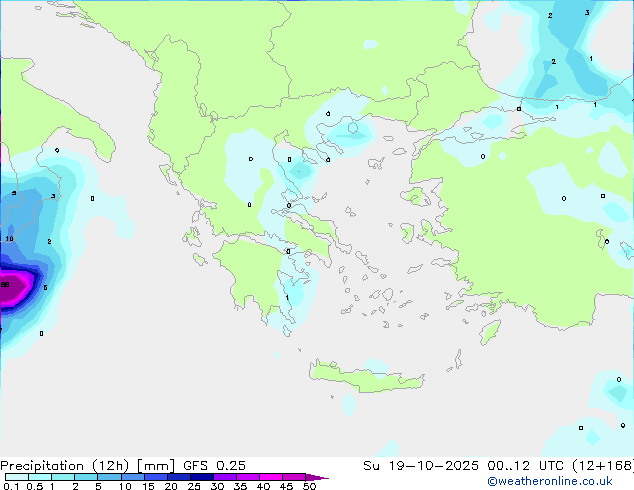
Task: Click legend tick label '50'
Action: (309, 486)
